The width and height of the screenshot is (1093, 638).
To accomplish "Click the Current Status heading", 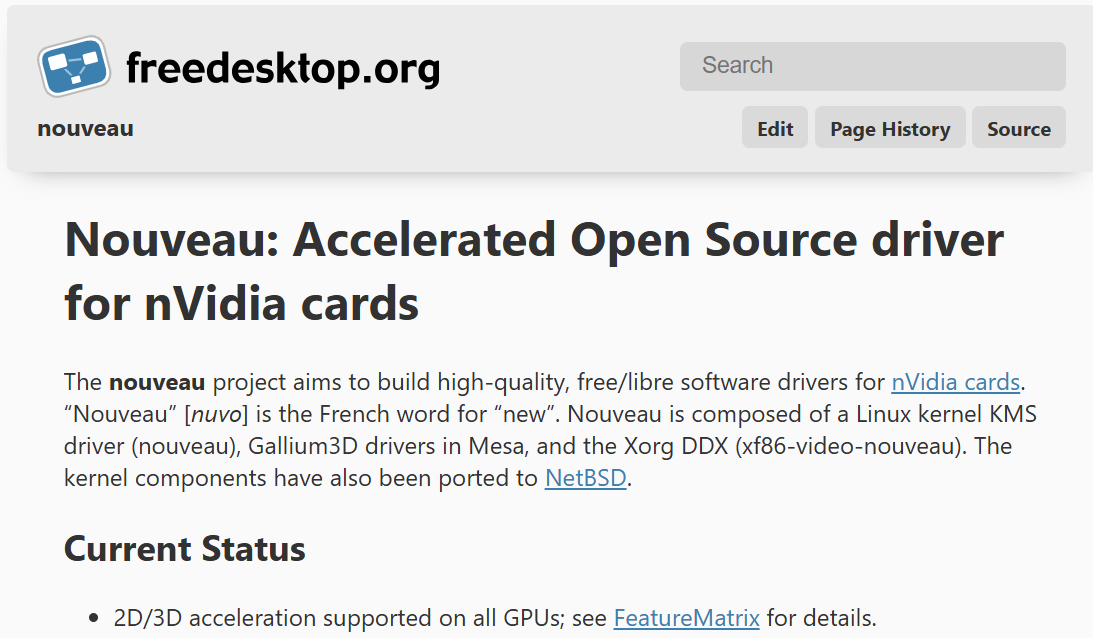I will (185, 549).
